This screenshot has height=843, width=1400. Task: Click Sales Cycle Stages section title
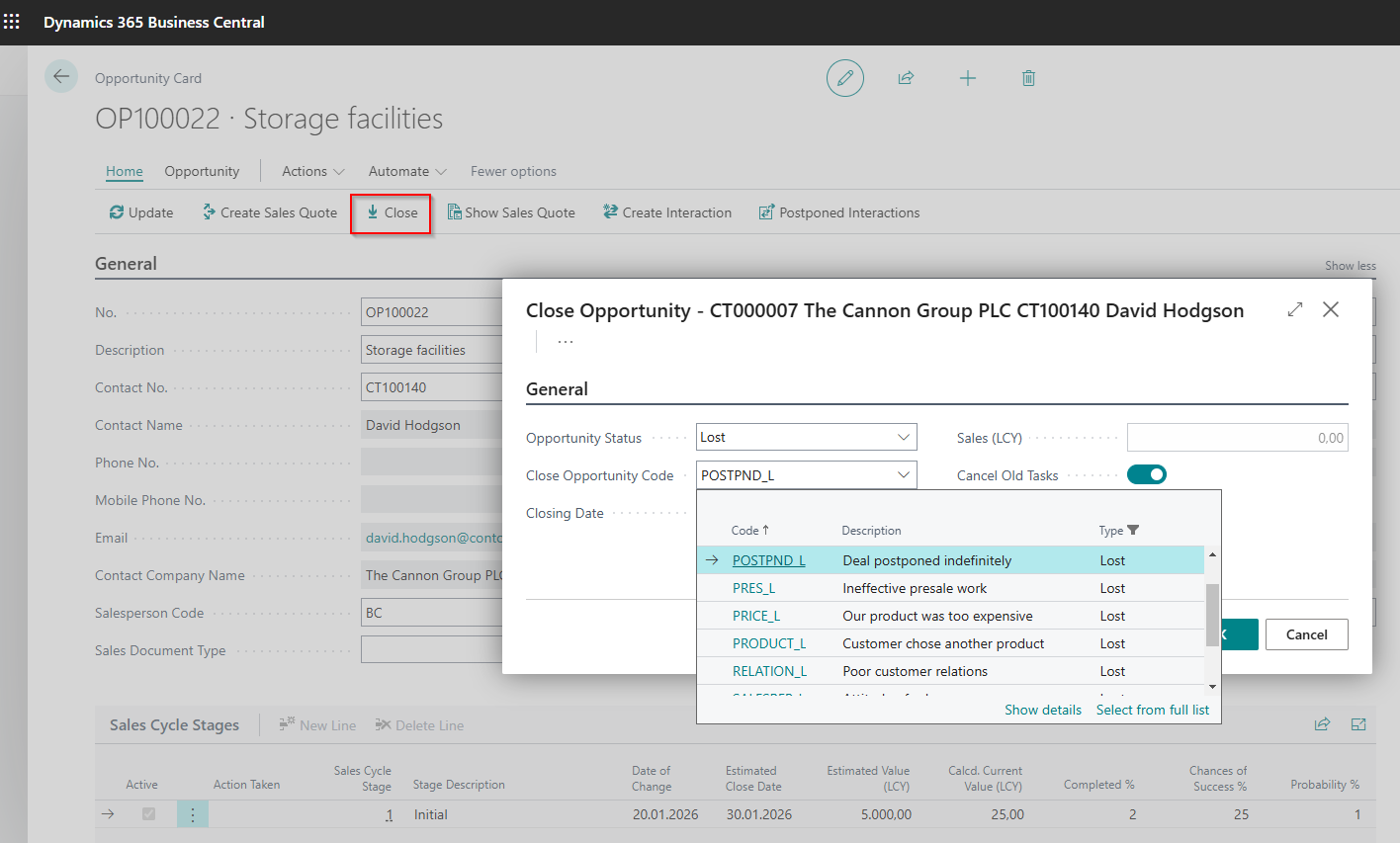[x=174, y=725]
